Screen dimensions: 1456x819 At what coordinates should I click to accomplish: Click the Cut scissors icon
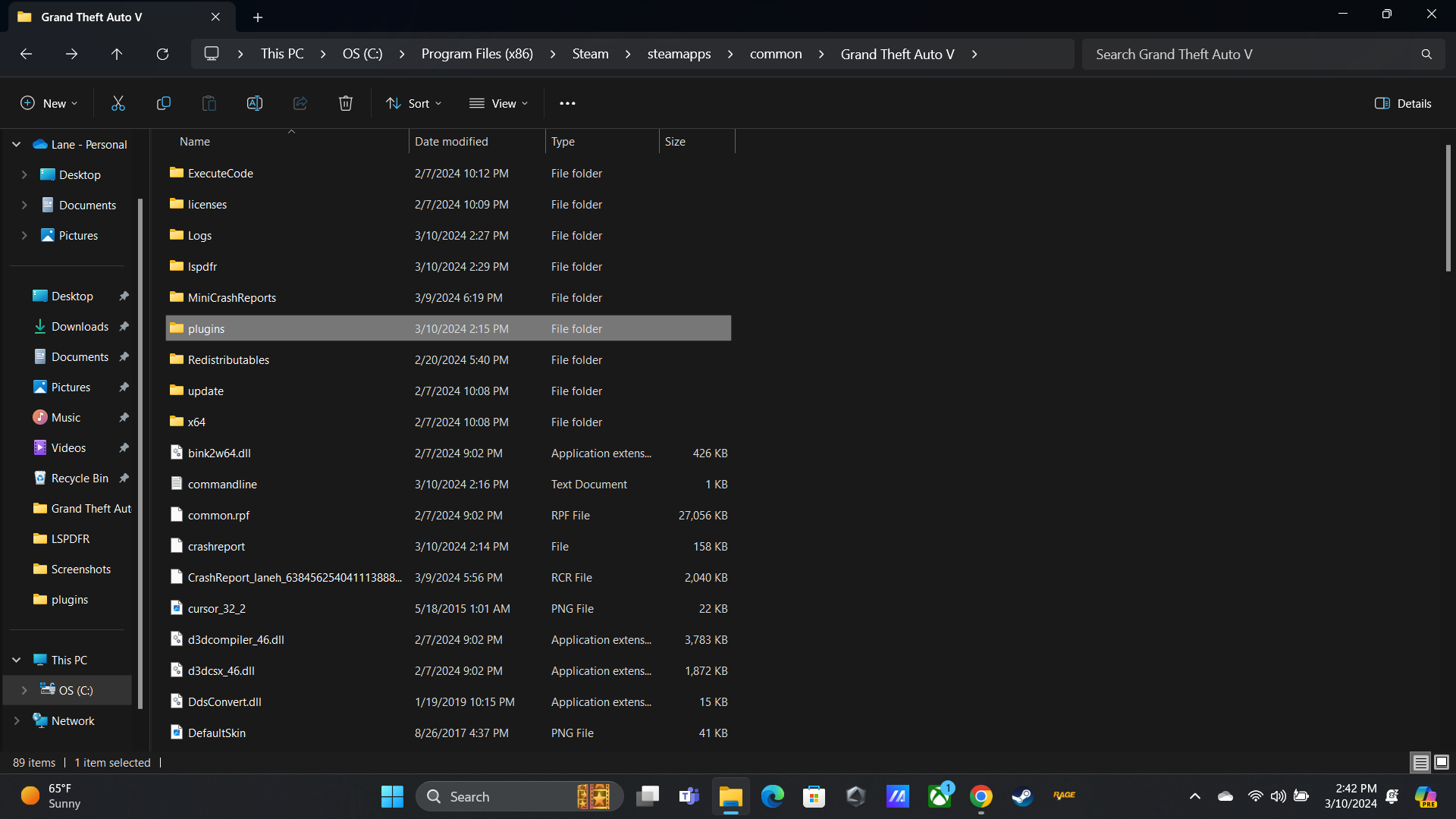[118, 103]
